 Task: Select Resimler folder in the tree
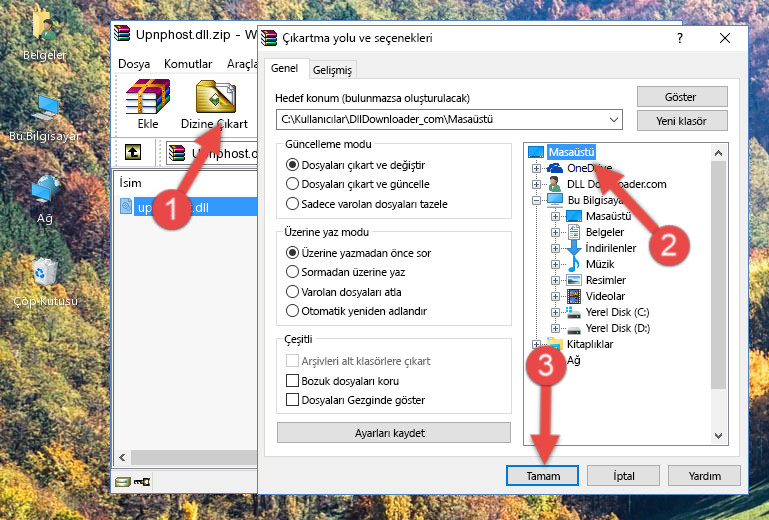606,280
